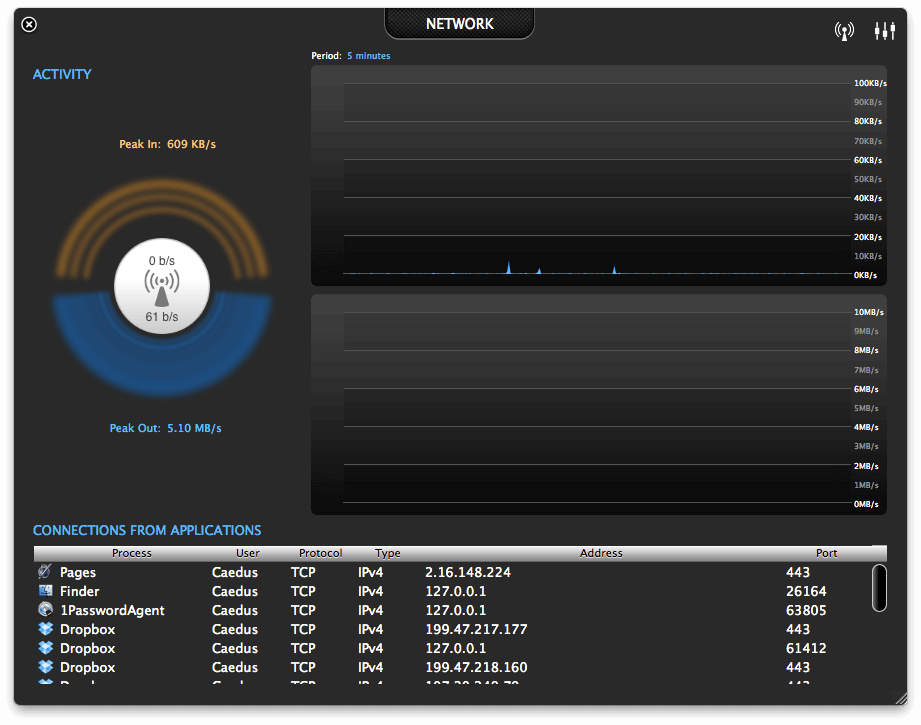The height and width of the screenshot is (725, 921).
Task: Select the Pages row with address 2.16.148.224
Action: 452,572
